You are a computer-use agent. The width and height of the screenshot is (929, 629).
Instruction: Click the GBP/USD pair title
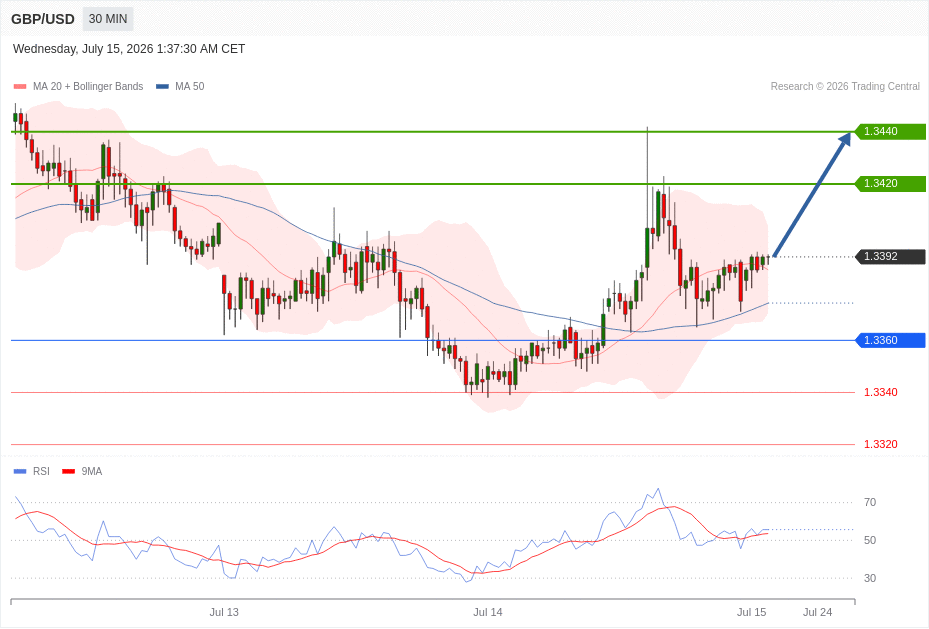[x=43, y=19]
